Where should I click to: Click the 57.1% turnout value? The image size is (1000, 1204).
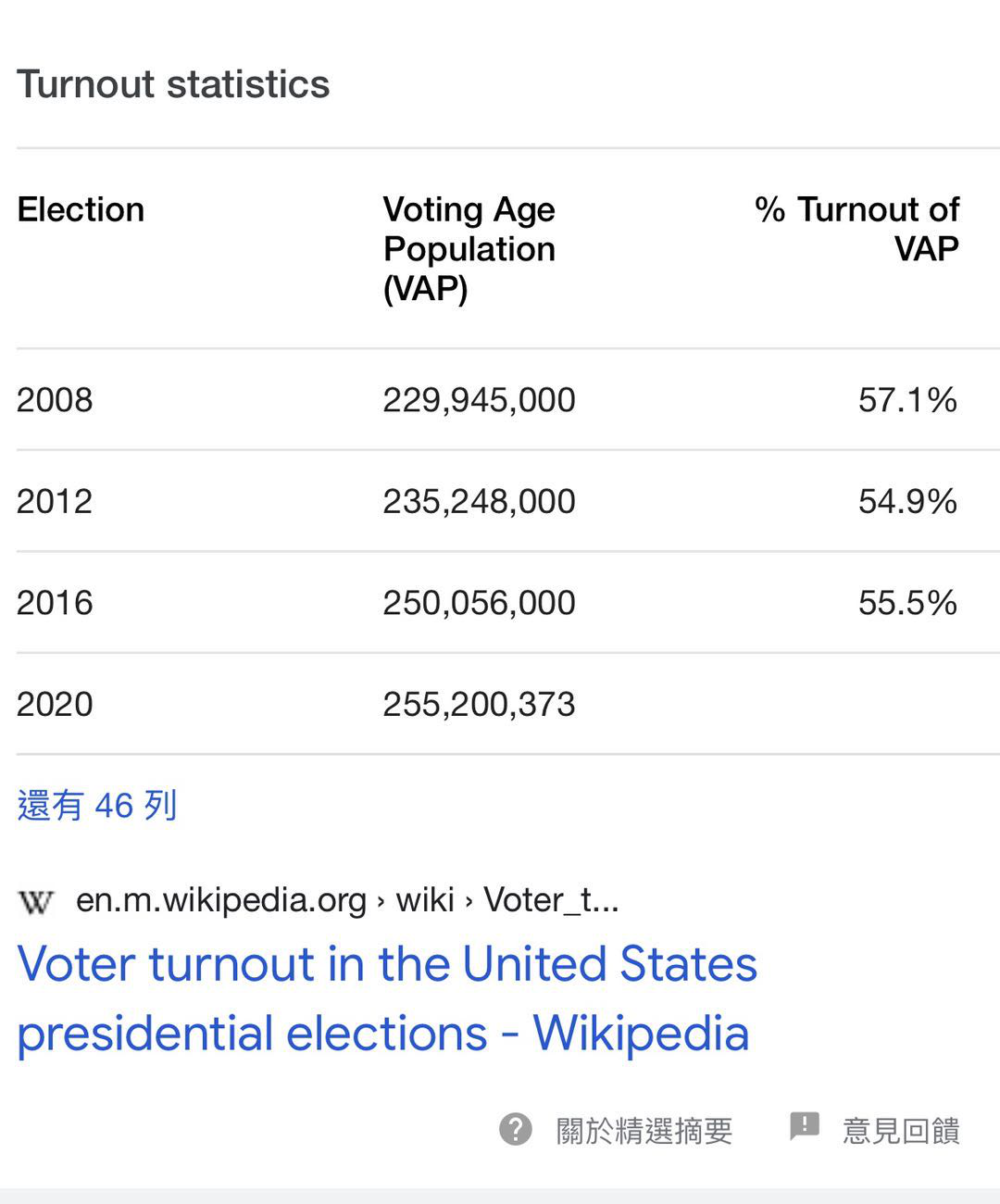(907, 400)
